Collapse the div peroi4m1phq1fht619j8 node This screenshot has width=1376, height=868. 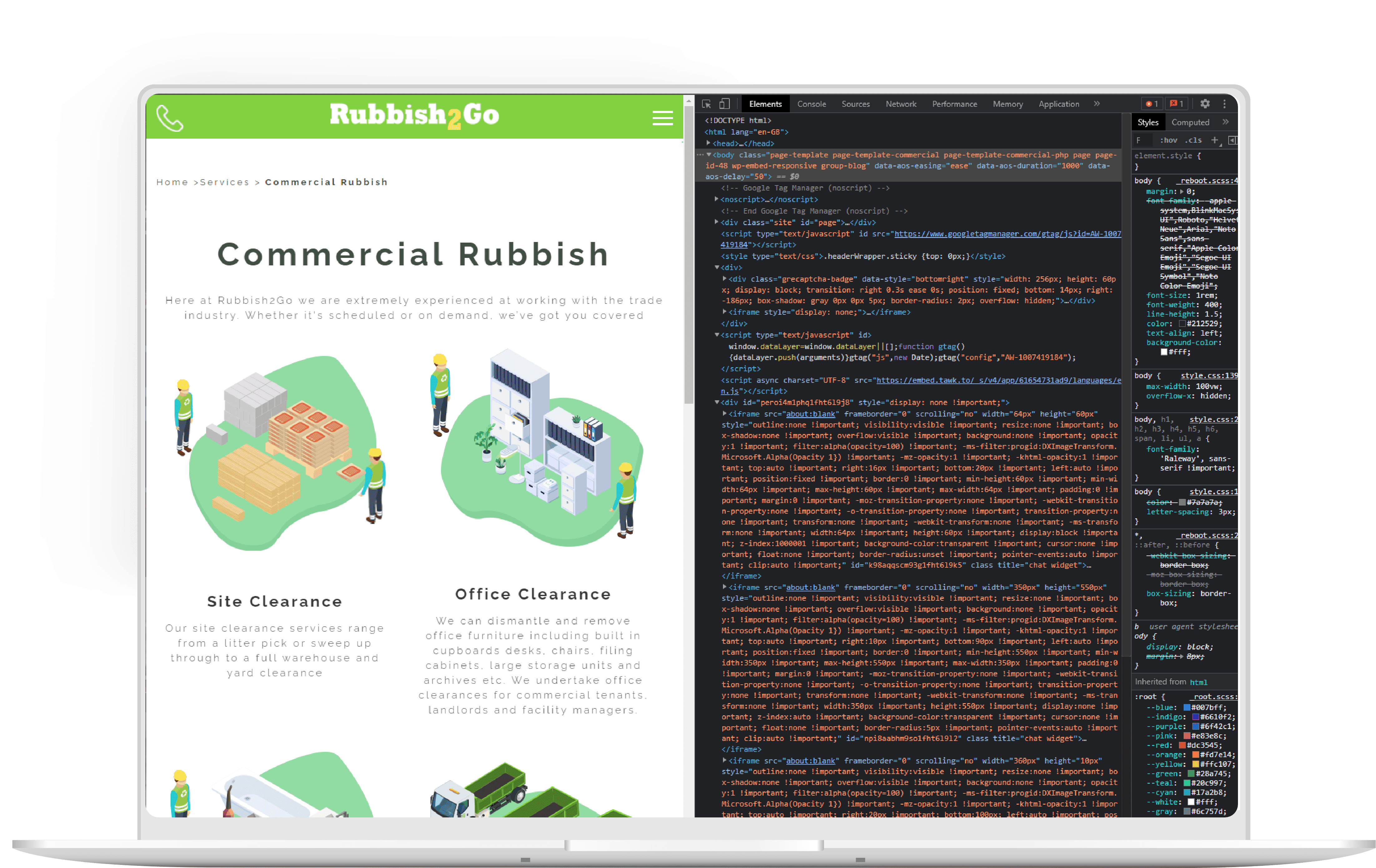(716, 402)
